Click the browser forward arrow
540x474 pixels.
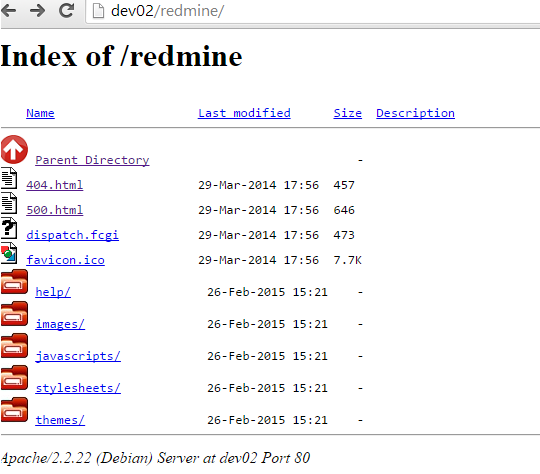click(37, 11)
